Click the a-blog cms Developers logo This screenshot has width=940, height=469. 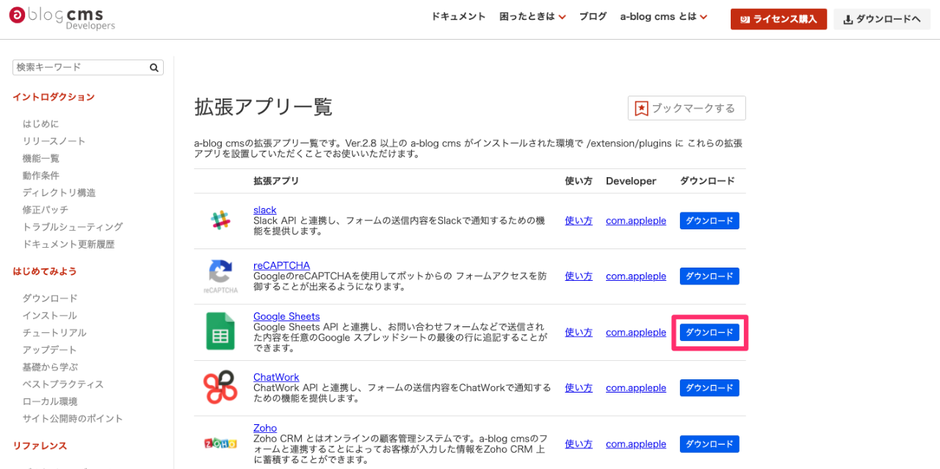(62, 17)
